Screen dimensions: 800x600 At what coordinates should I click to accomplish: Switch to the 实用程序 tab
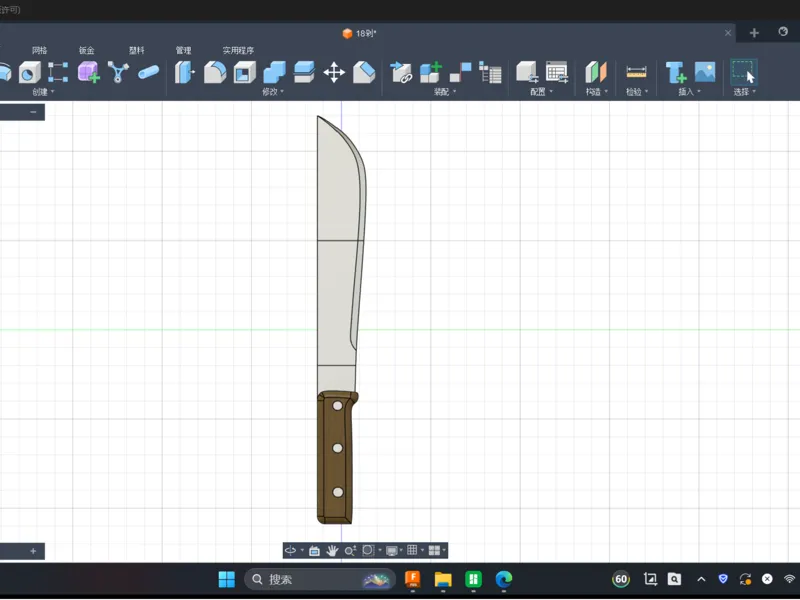click(x=238, y=50)
